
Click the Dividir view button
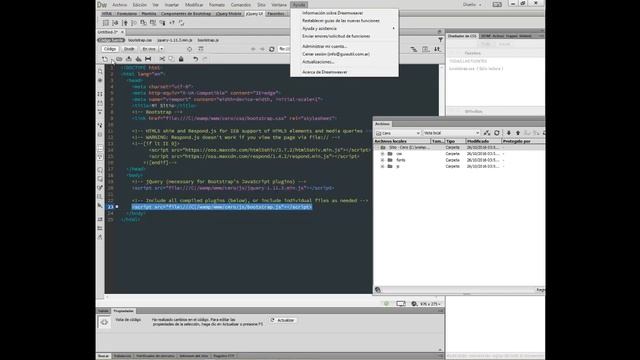[x=129, y=49]
